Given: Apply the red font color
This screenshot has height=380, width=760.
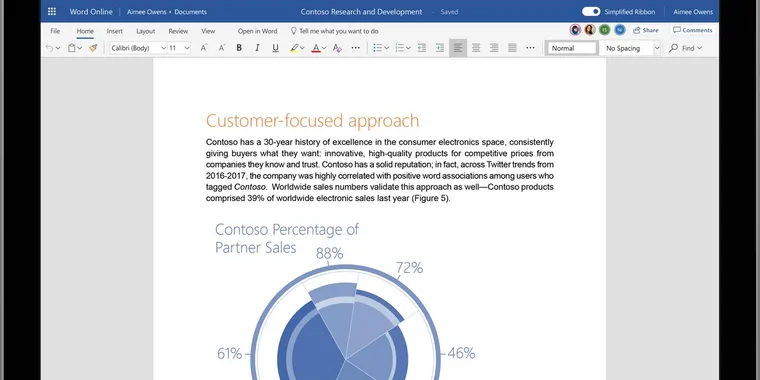Looking at the screenshot, I should click(x=316, y=48).
